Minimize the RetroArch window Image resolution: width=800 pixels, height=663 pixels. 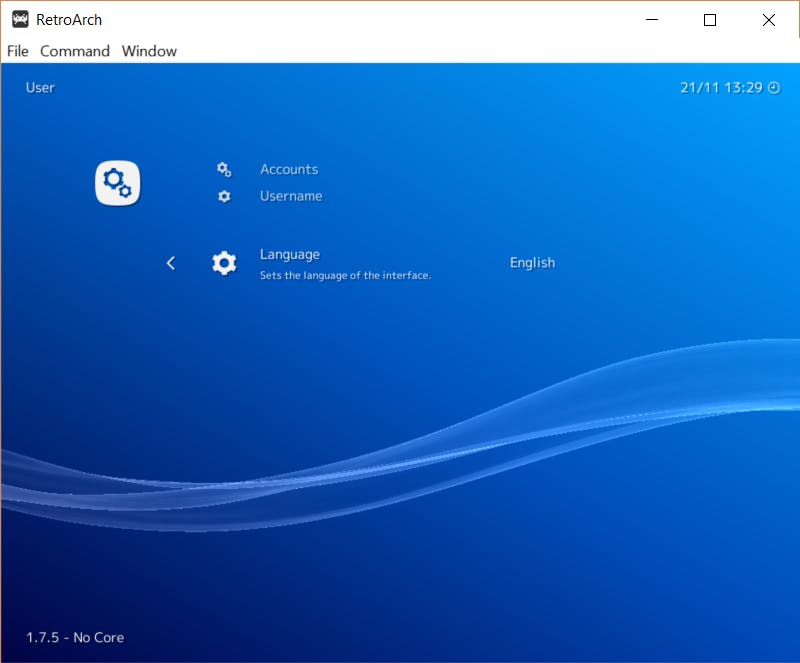pyautogui.click(x=652, y=20)
